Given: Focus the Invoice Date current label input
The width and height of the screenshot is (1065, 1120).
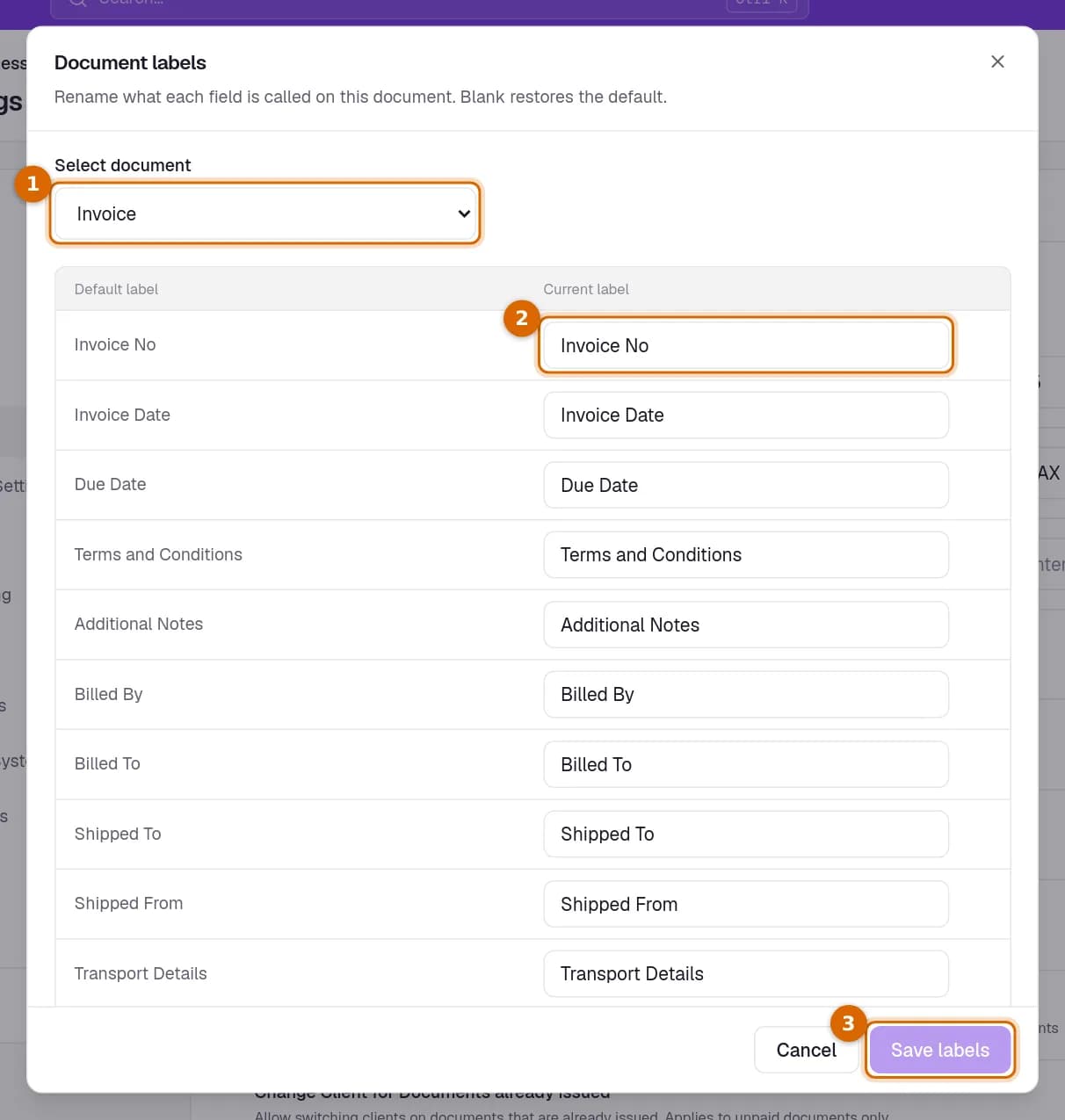Looking at the screenshot, I should coord(746,415).
